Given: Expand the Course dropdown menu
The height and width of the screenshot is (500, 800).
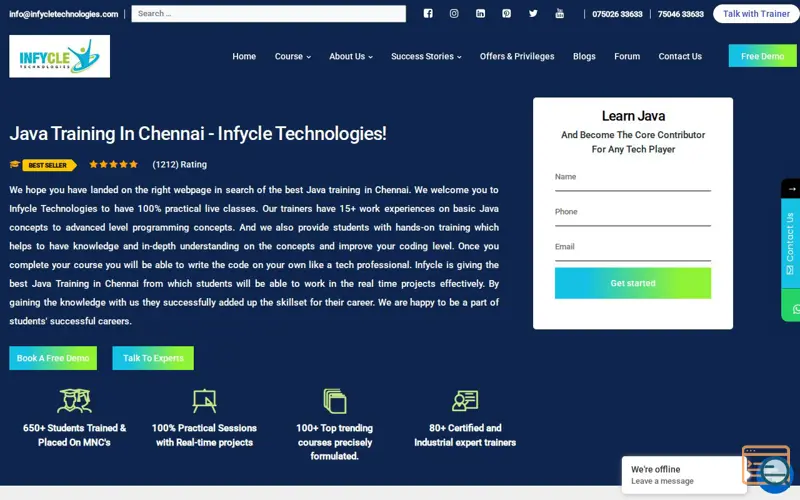Looking at the screenshot, I should [x=293, y=57].
